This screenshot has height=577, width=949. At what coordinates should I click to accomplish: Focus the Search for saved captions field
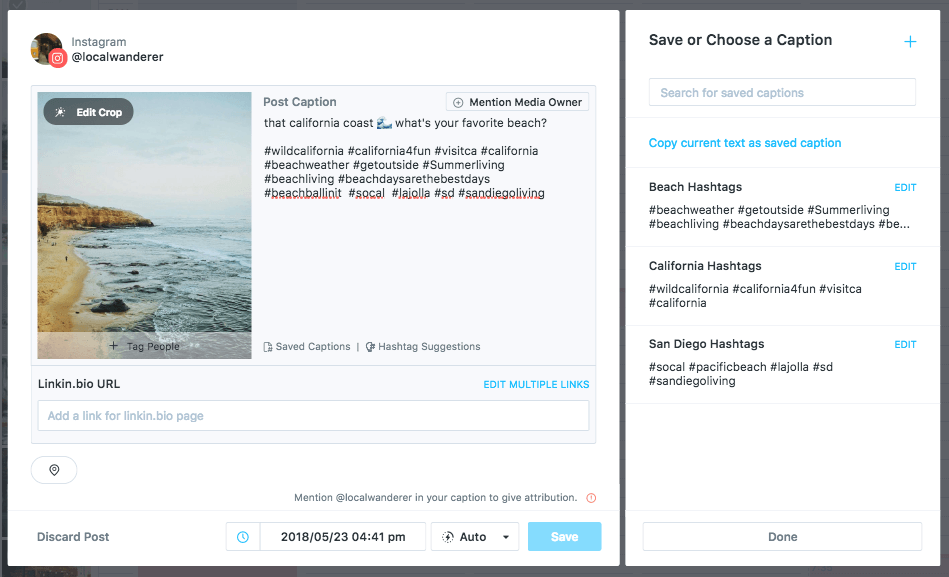click(782, 93)
